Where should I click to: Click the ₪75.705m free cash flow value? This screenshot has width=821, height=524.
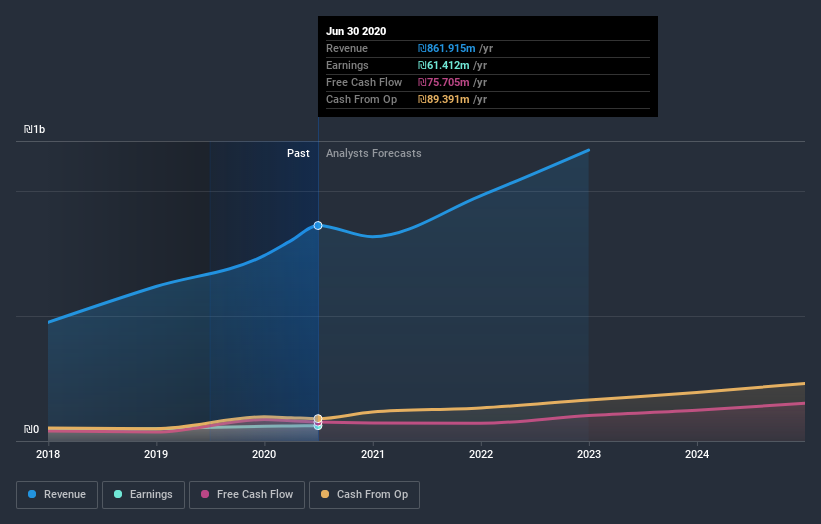tap(443, 82)
